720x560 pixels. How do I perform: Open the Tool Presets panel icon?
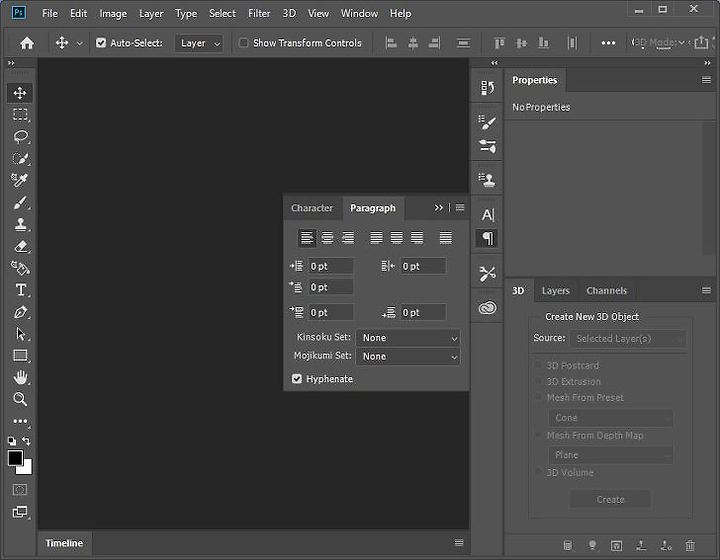(487, 274)
